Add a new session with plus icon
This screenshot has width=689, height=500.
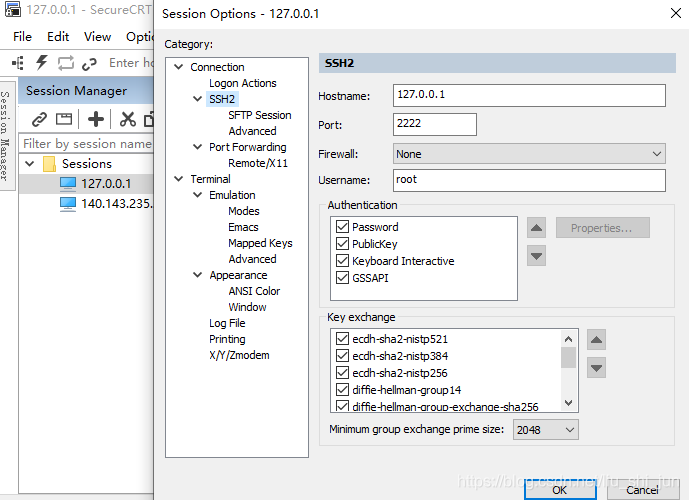coord(96,119)
